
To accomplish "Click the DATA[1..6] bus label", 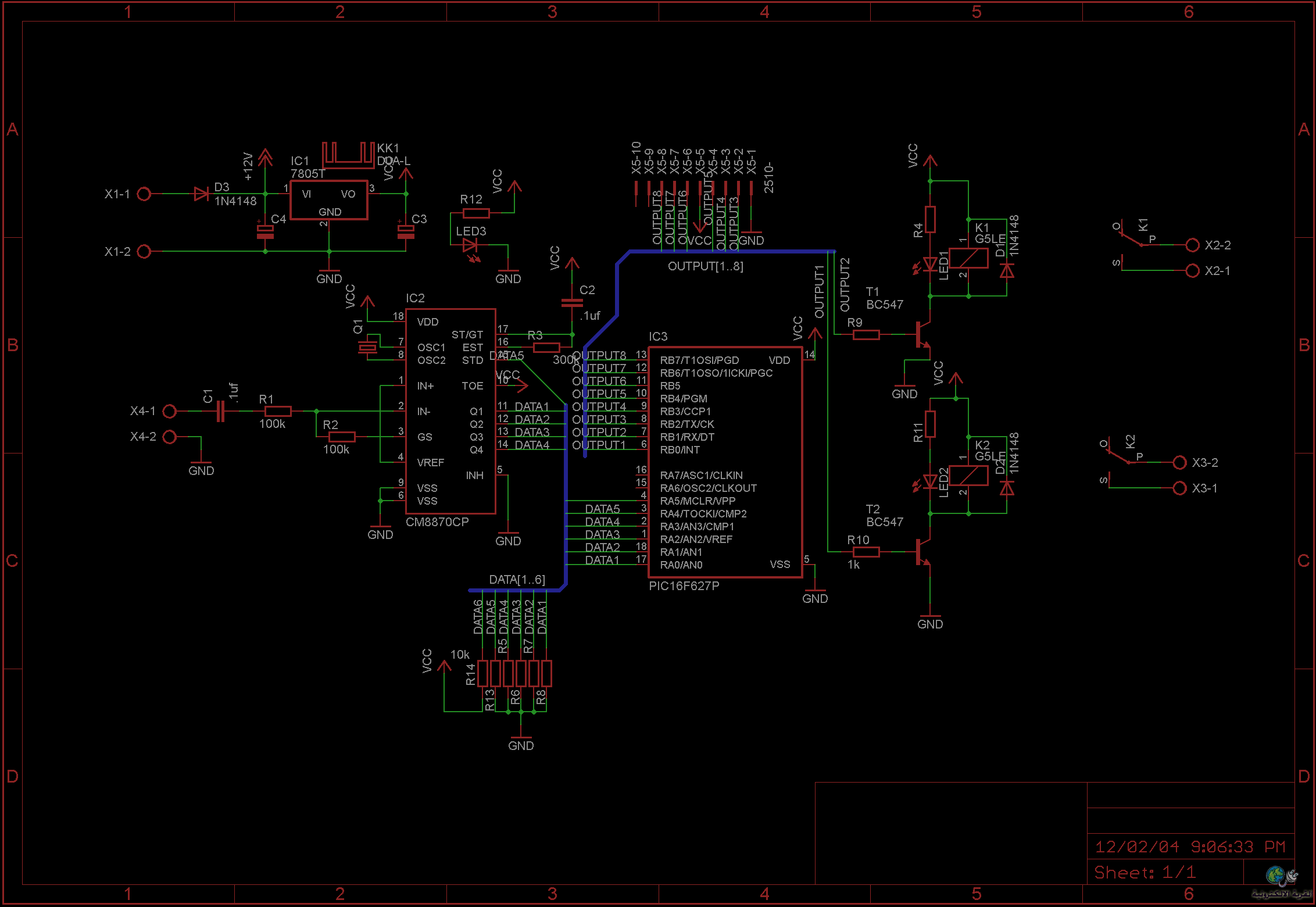I will point(517,580).
